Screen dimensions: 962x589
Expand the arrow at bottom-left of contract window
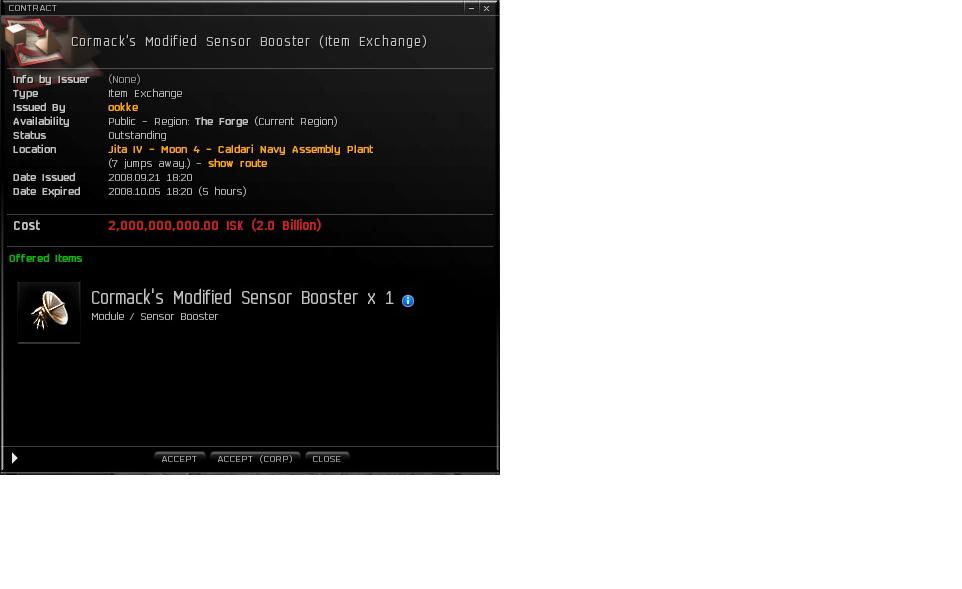15,458
